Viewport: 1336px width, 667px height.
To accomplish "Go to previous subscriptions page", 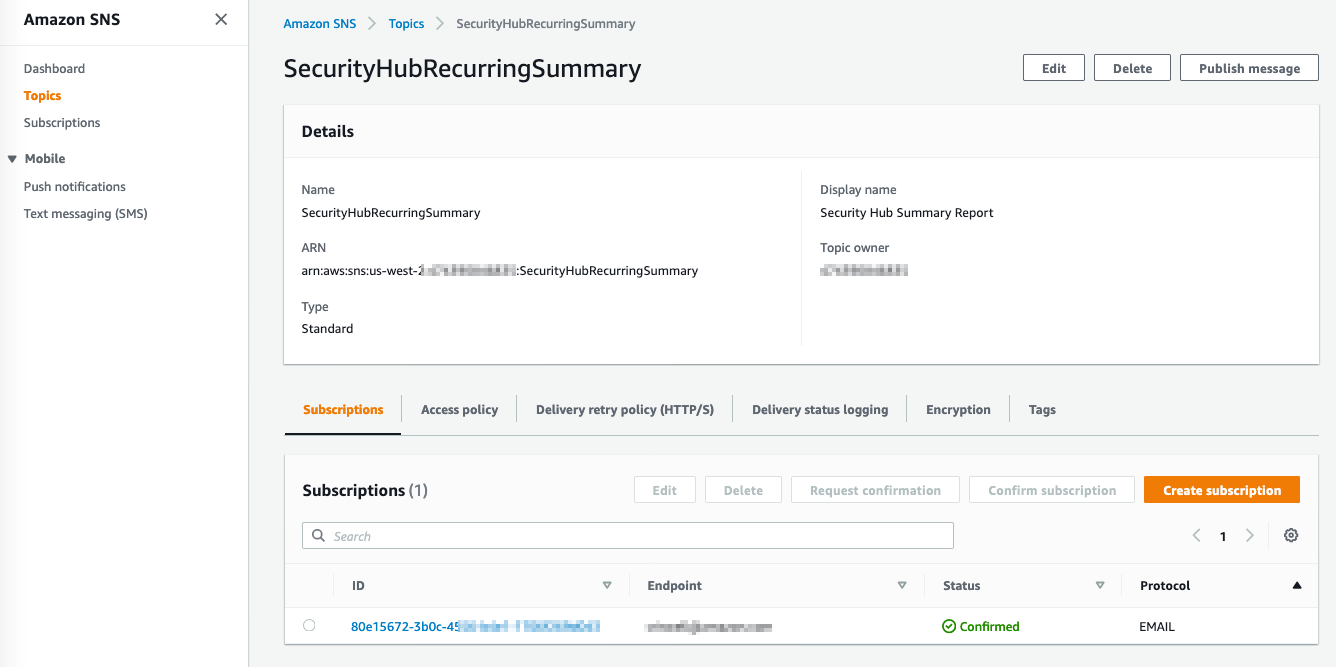I will (1196, 535).
